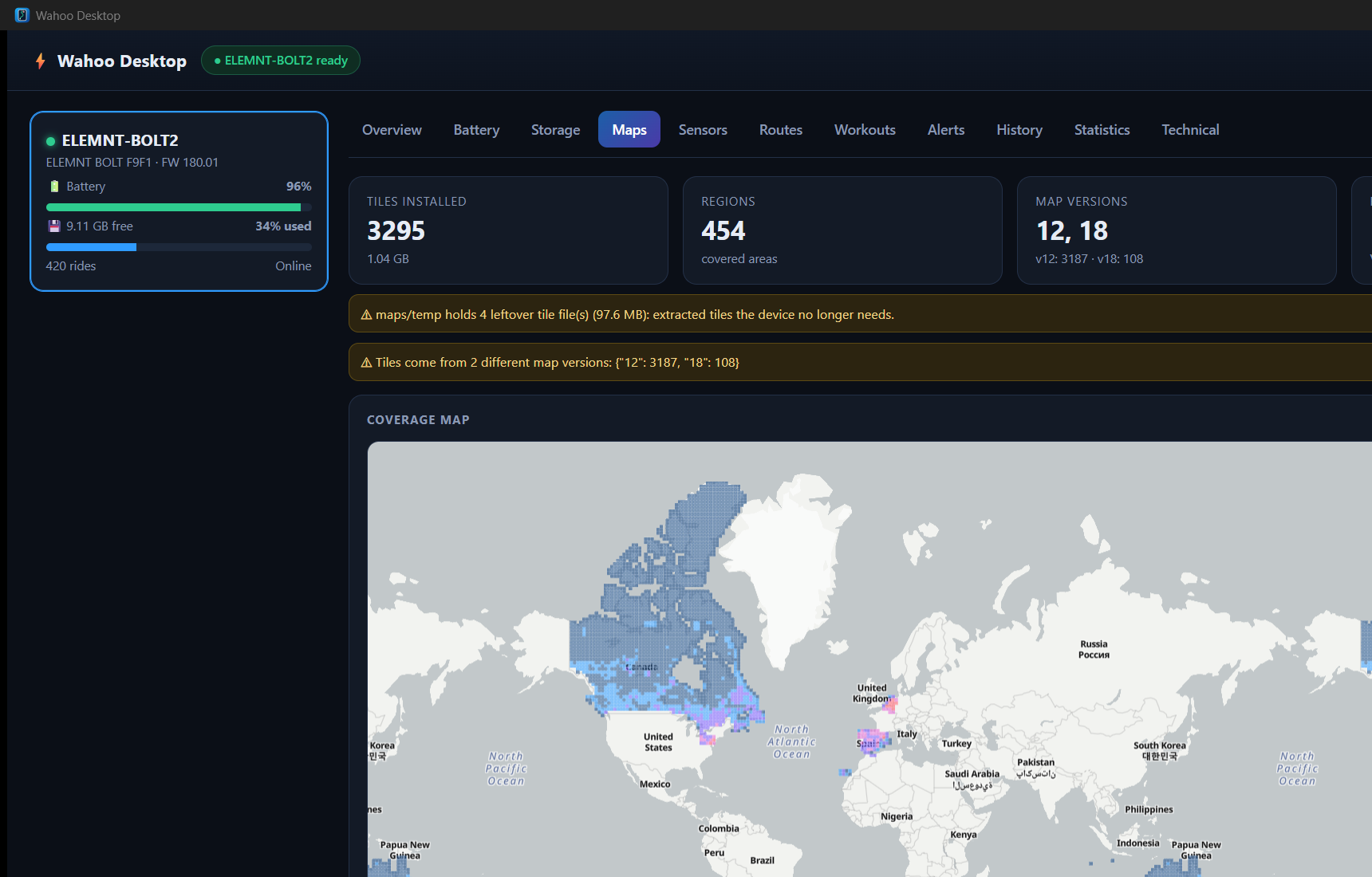This screenshot has height=877, width=1372.
Task: Click the 'Online' status text
Action: coord(294,266)
